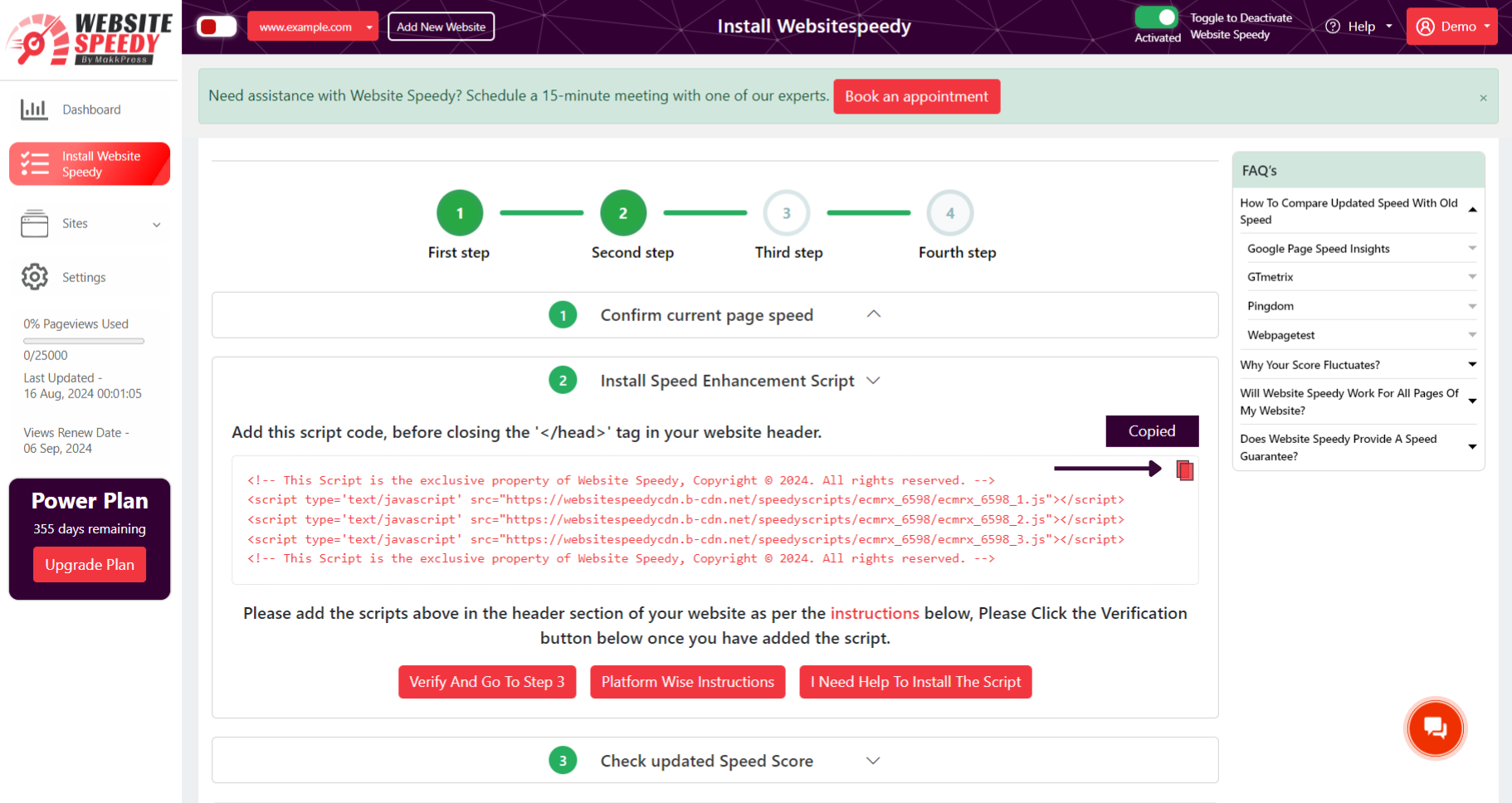Viewport: 1512px width, 803px height.
Task: Copy script with the red clipboard icon
Action: tap(1185, 470)
